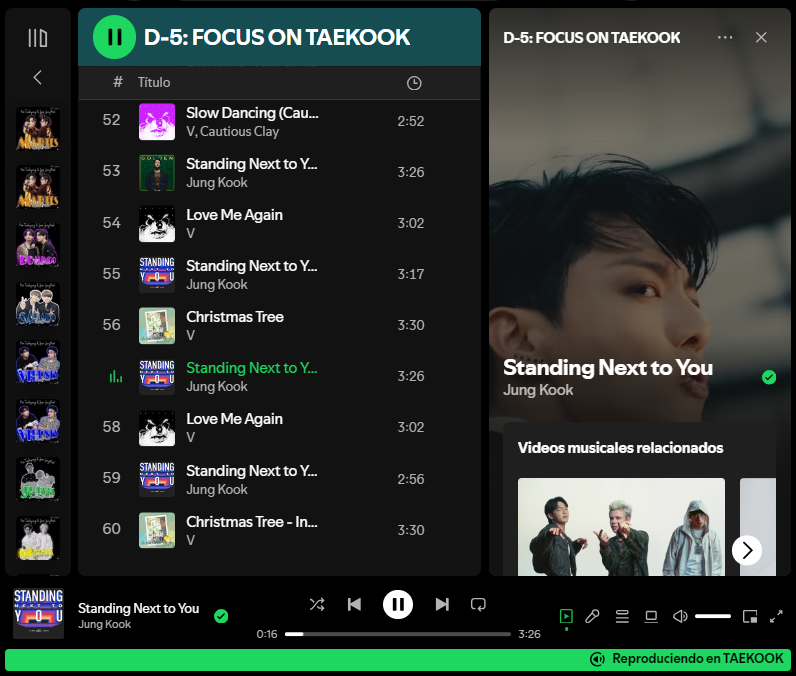Adjust the volume slider
This screenshot has width=796, height=676.
713,616
